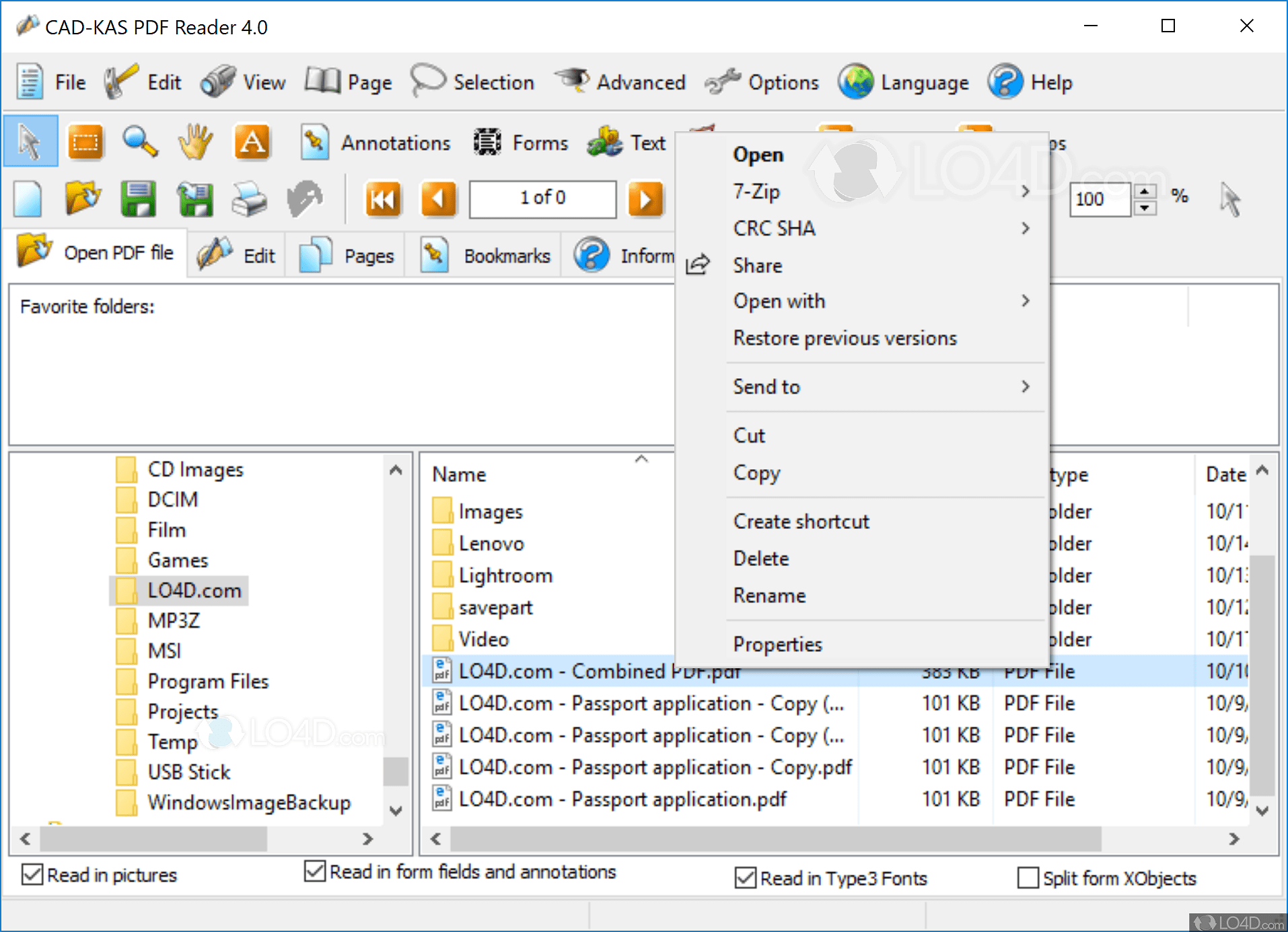Click the zoom percentage field showing 100
This screenshot has width=1288, height=932.
click(1100, 199)
